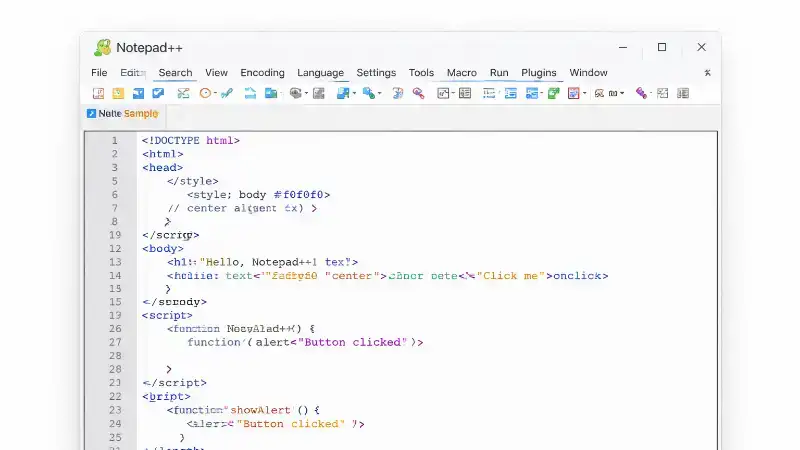The height and width of the screenshot is (450, 800).
Task: Click the gray dashed box toolbar icon
Action: pyautogui.click(x=662, y=93)
